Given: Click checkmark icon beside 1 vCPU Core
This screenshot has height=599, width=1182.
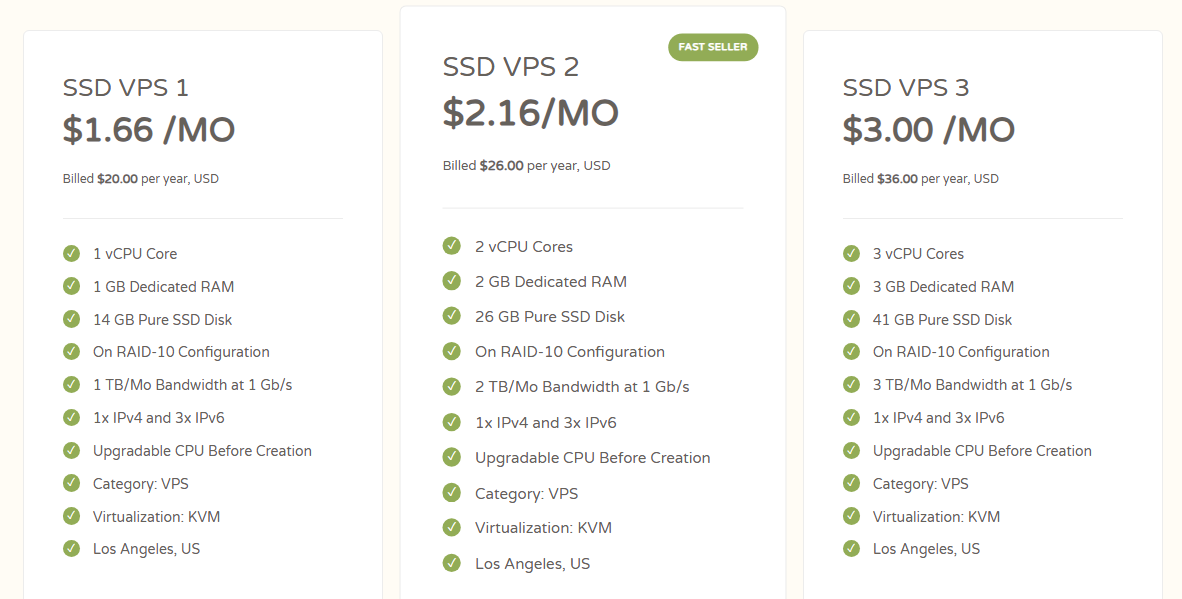Looking at the screenshot, I should (71, 253).
